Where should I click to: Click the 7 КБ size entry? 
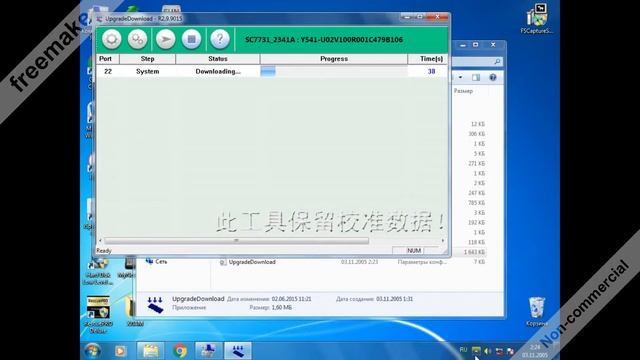click(x=479, y=262)
